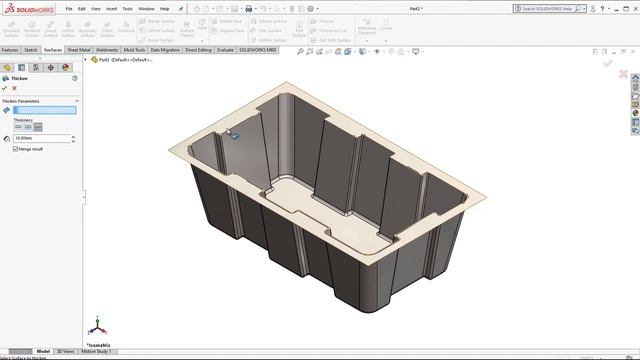Click the 10.00mm thickness value field
This screenshot has width=640, height=360.
(42, 138)
